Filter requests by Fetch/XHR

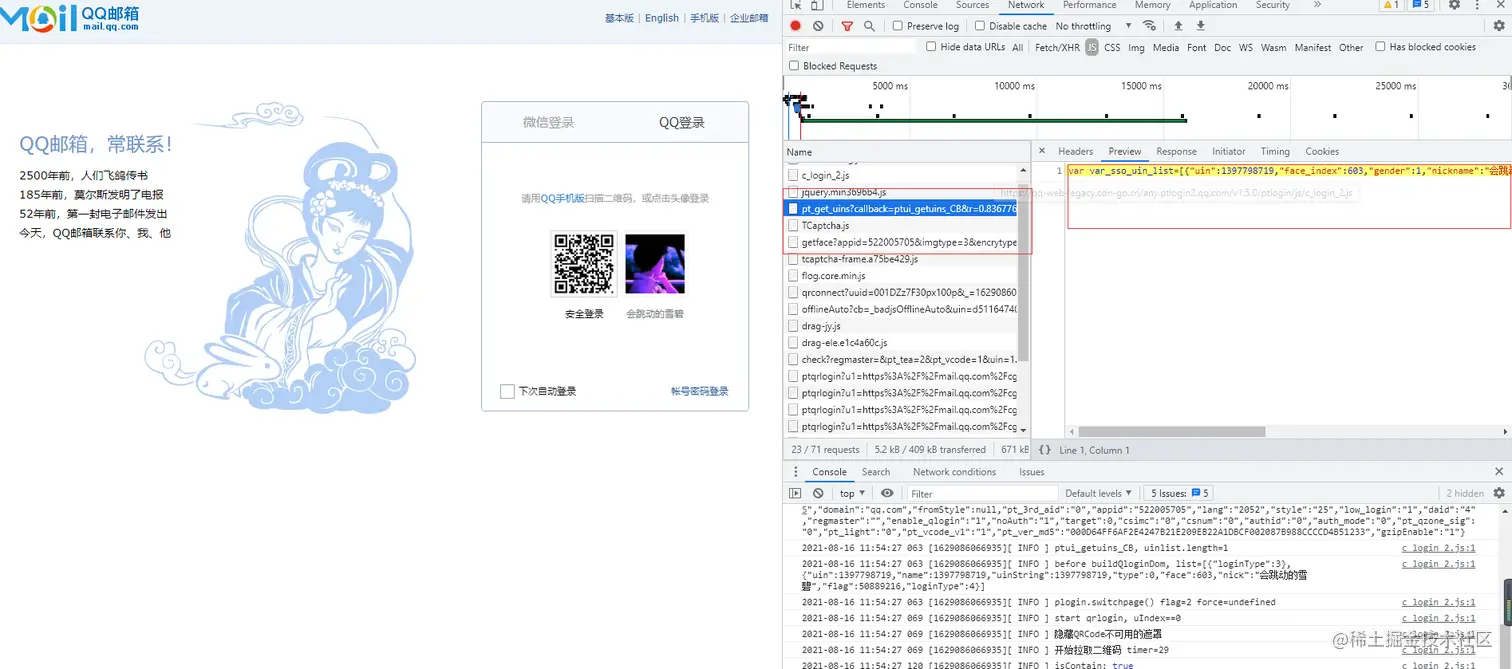point(1057,47)
